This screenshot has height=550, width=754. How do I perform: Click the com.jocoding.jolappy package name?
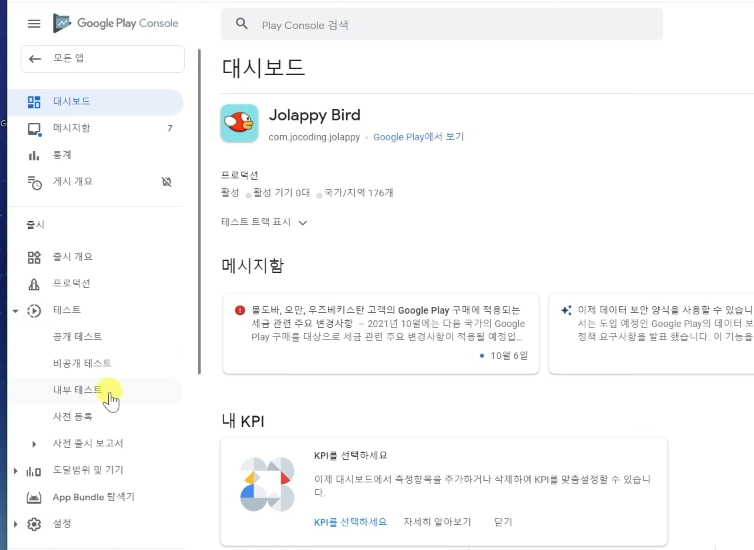click(x=314, y=137)
